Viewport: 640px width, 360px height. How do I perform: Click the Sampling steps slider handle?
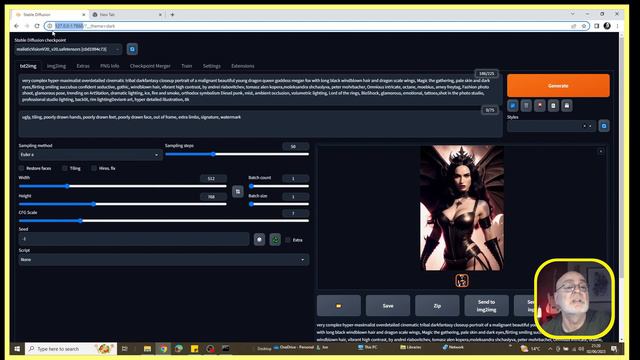pos(213,154)
